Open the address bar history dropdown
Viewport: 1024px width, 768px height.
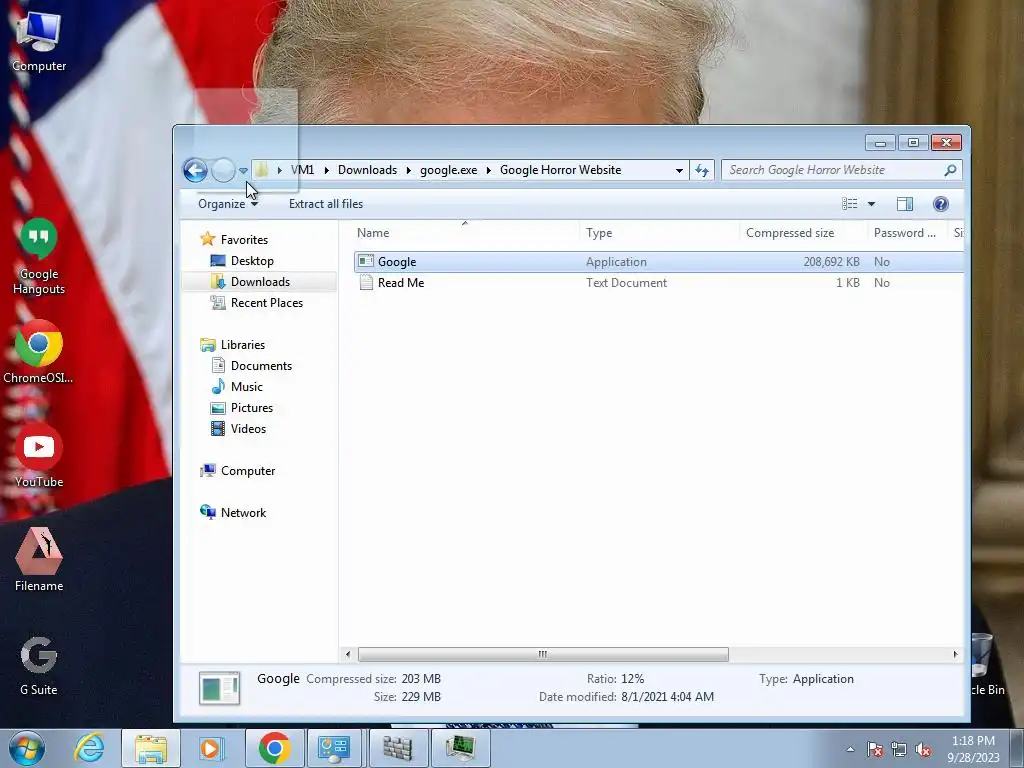[x=679, y=170]
